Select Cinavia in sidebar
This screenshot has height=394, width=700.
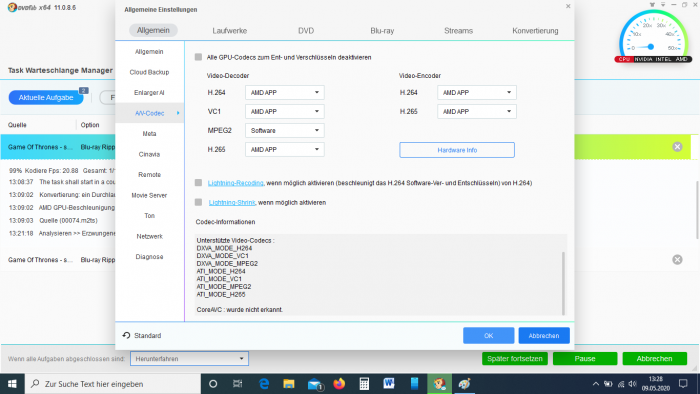[149, 154]
